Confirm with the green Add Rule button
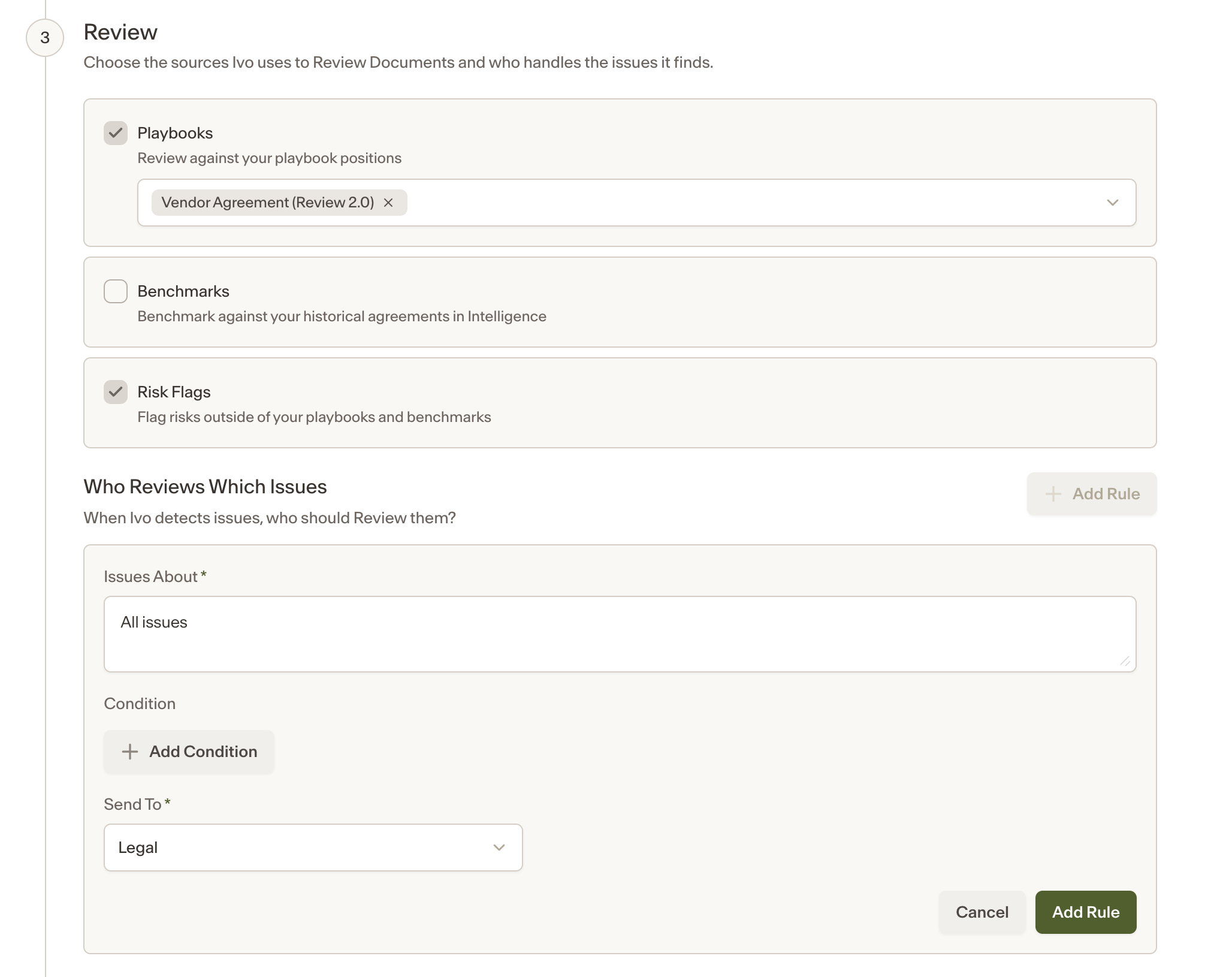The width and height of the screenshot is (1232, 977). [x=1085, y=912]
